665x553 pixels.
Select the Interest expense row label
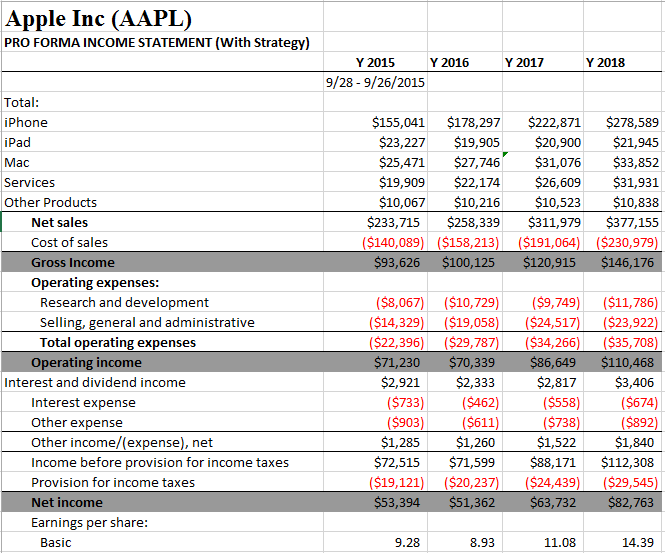[x=83, y=402]
